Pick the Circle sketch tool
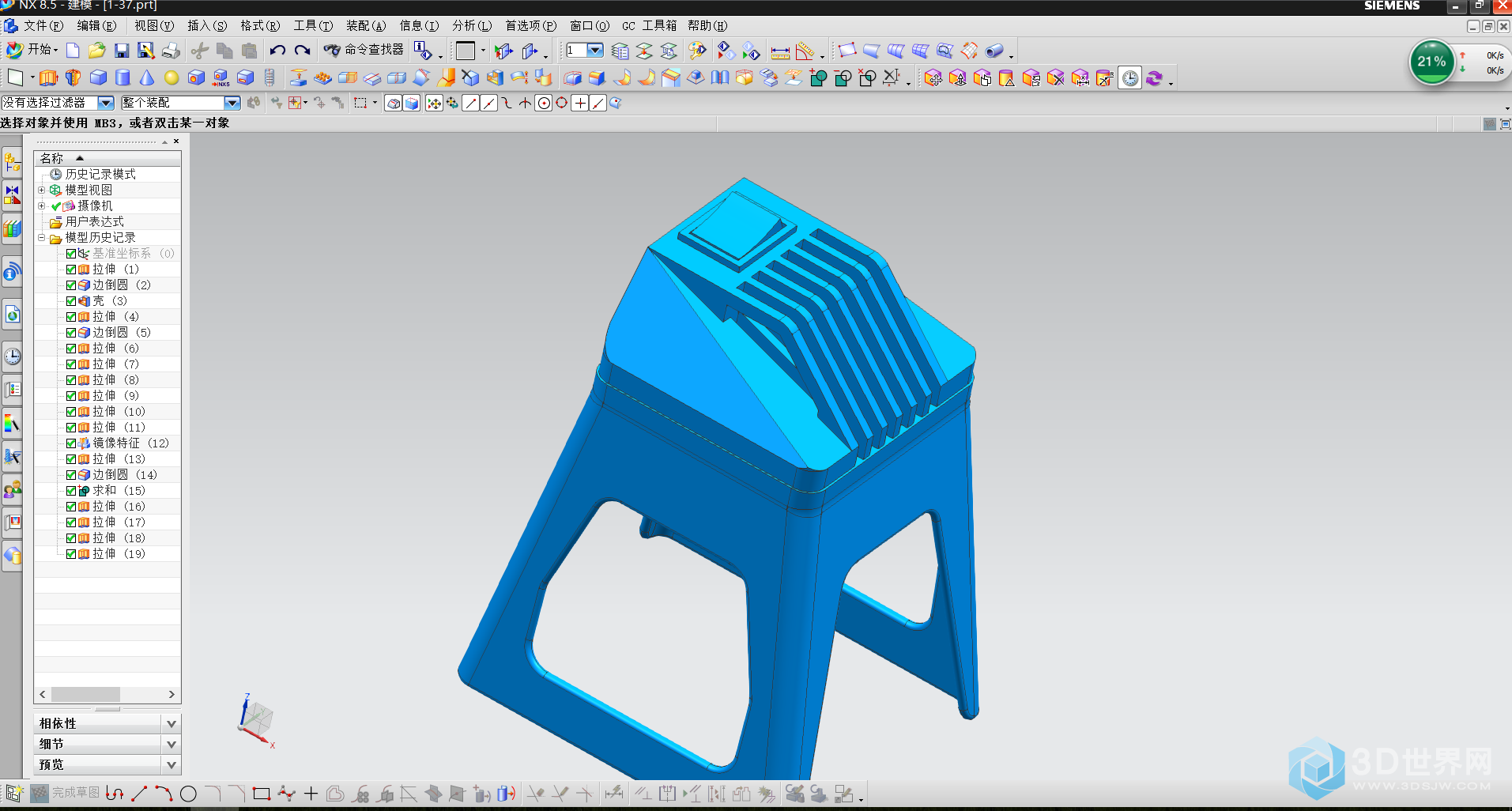This screenshot has height=811, width=1512. 188,794
